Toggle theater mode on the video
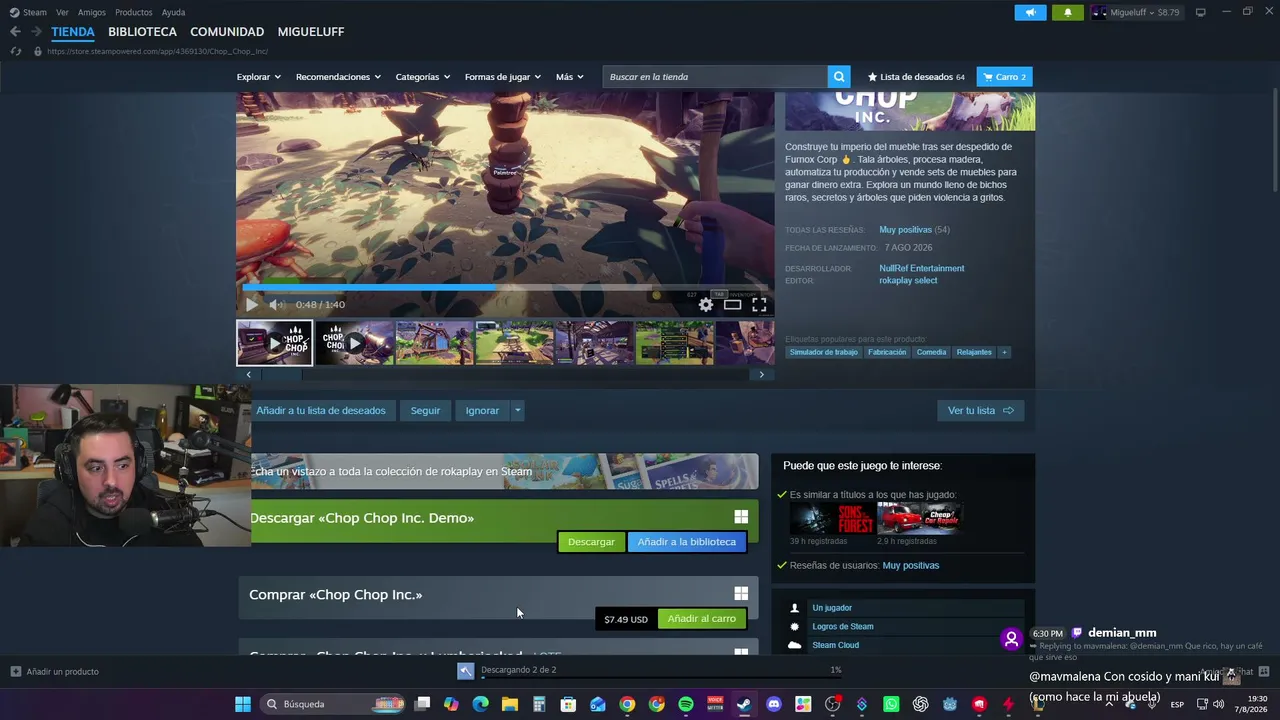1280x720 pixels. pyautogui.click(x=733, y=305)
